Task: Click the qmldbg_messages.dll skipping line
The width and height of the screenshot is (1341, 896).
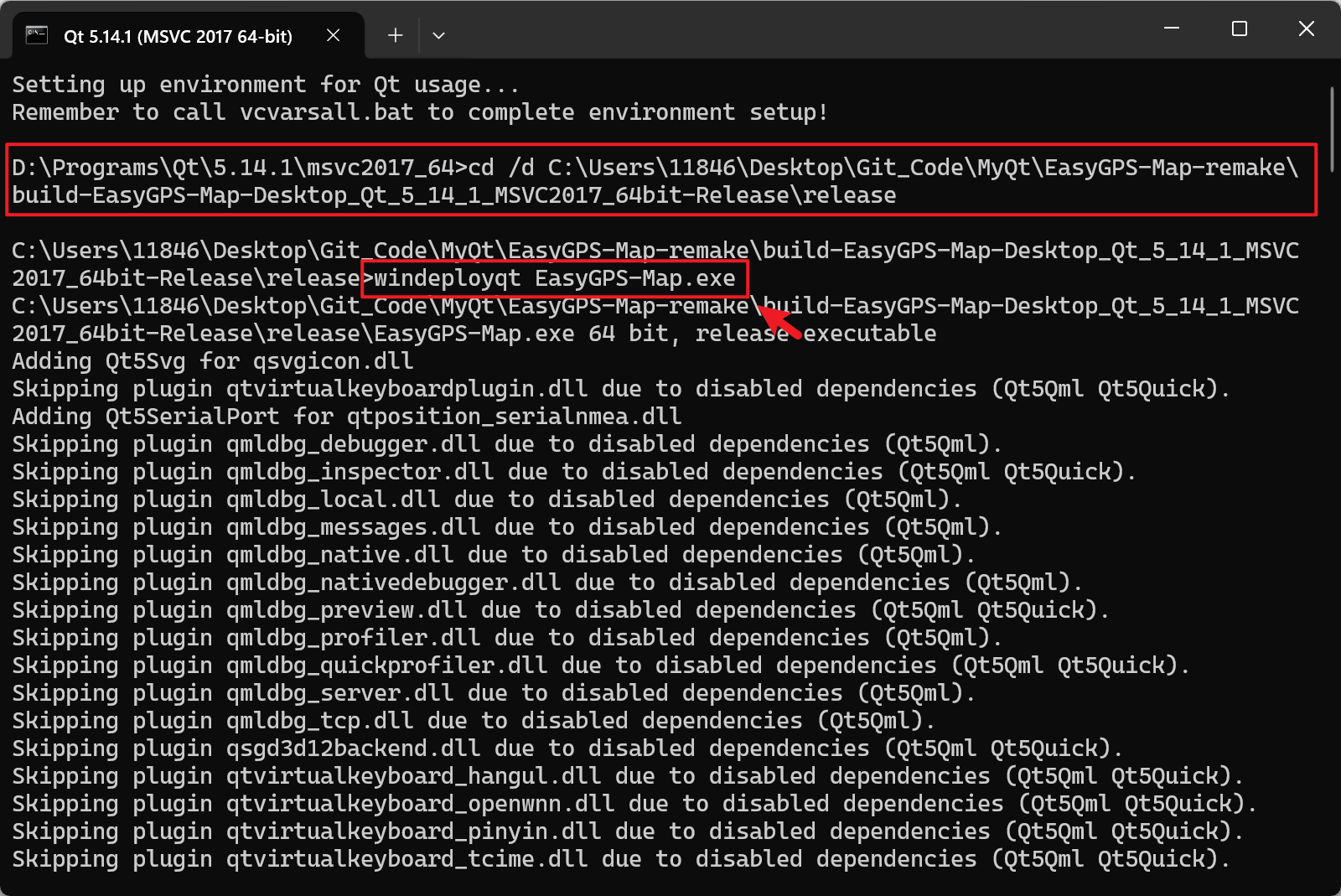Action: 507,527
